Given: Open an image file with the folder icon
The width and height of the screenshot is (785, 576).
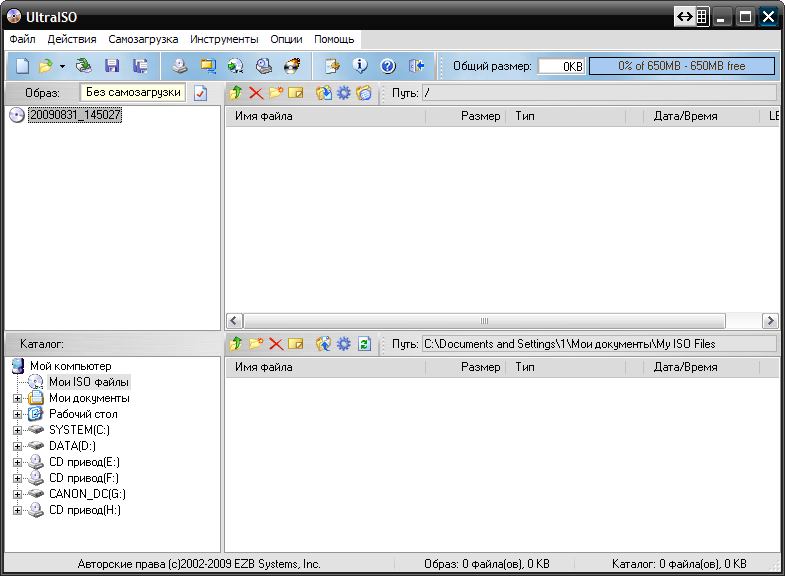Looking at the screenshot, I should (46, 66).
